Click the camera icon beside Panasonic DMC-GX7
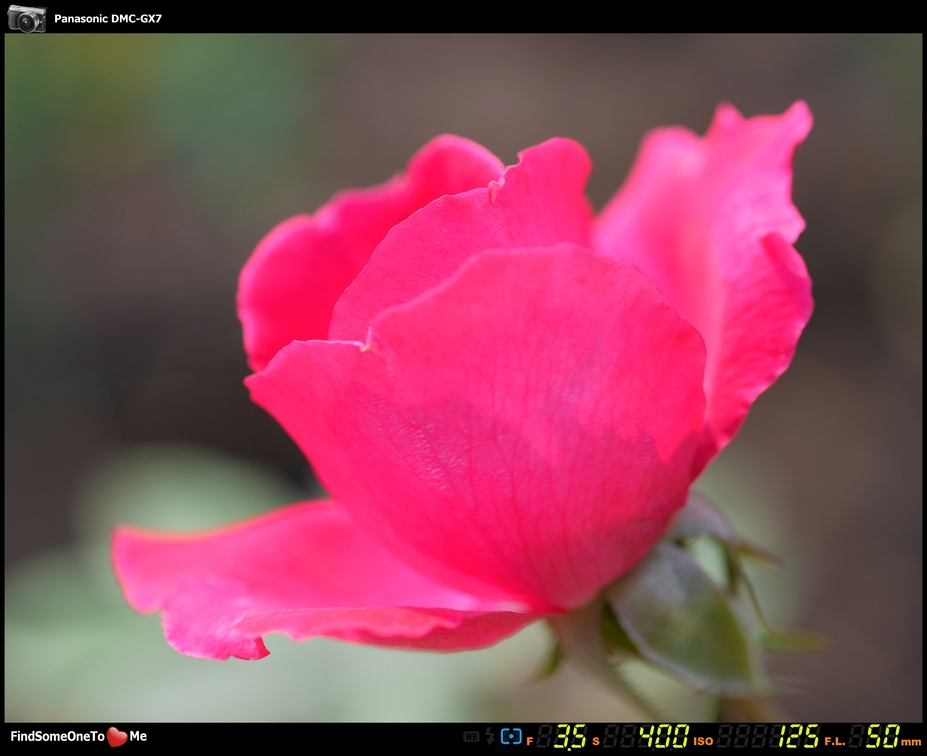This screenshot has height=756, width=927. tap(27, 18)
